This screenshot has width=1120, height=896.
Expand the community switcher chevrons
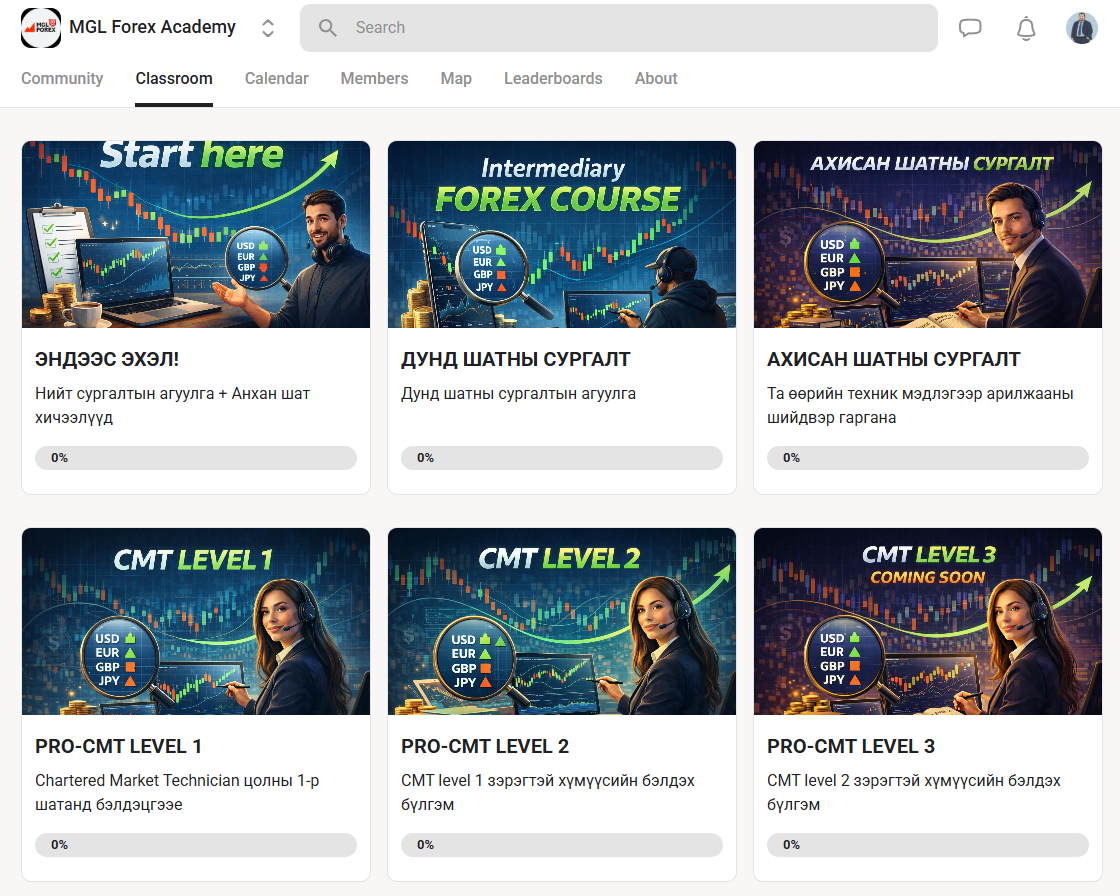click(x=268, y=28)
